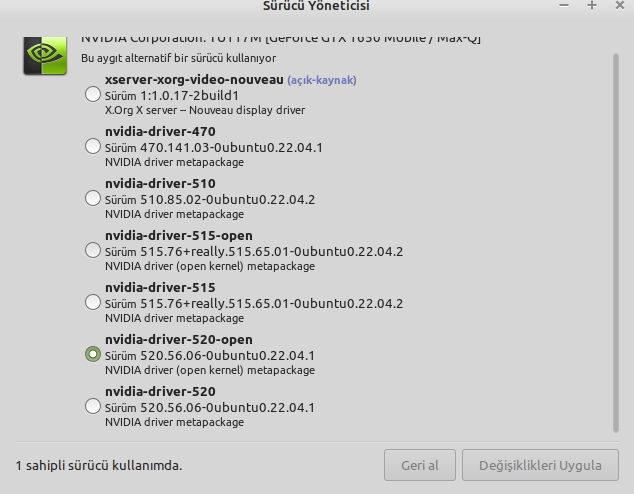Screen dimensions: 634x494
Task: Click the açık-kaynak label next to nouveau
Action: [x=322, y=80]
